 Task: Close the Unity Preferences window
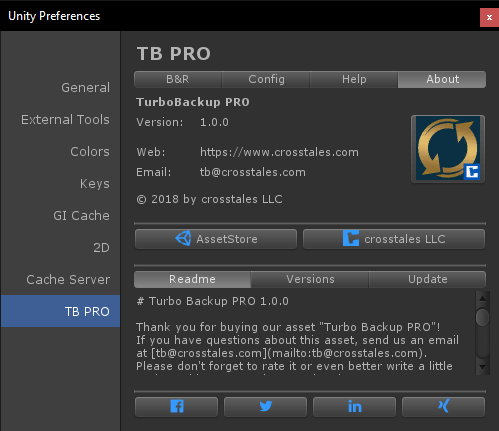(489, 17)
